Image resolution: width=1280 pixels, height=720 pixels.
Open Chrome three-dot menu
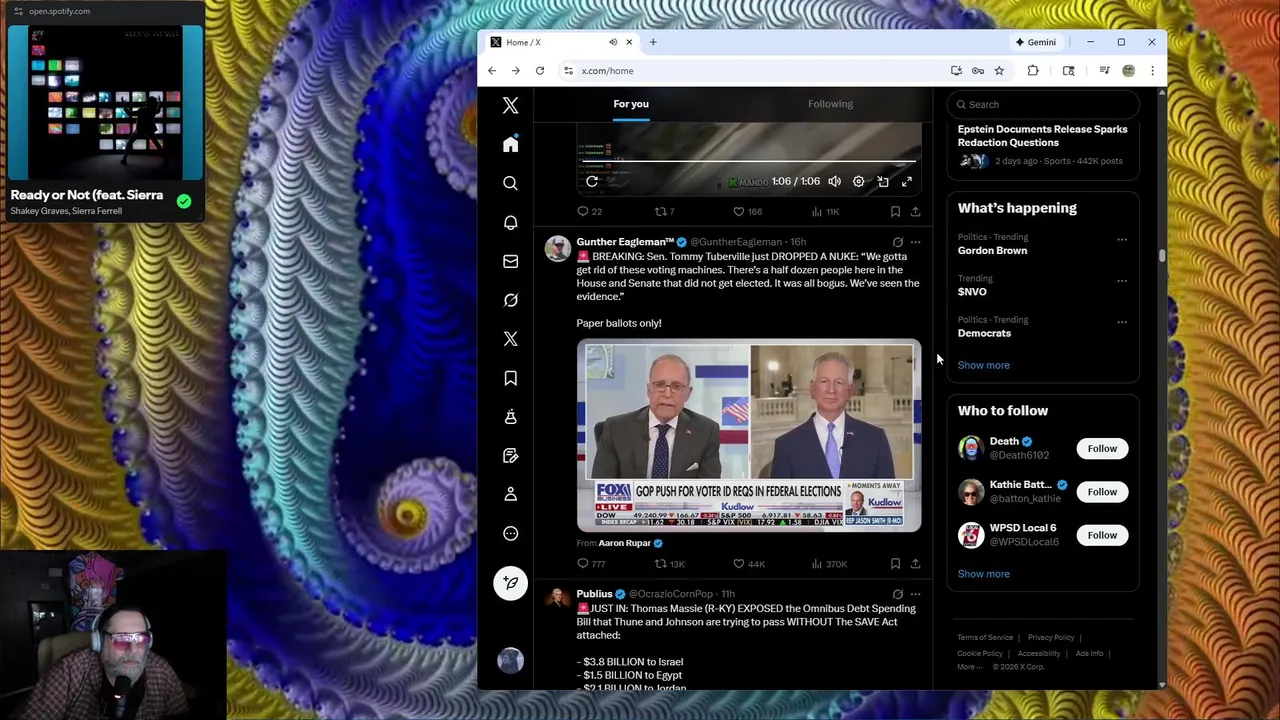(x=1152, y=71)
